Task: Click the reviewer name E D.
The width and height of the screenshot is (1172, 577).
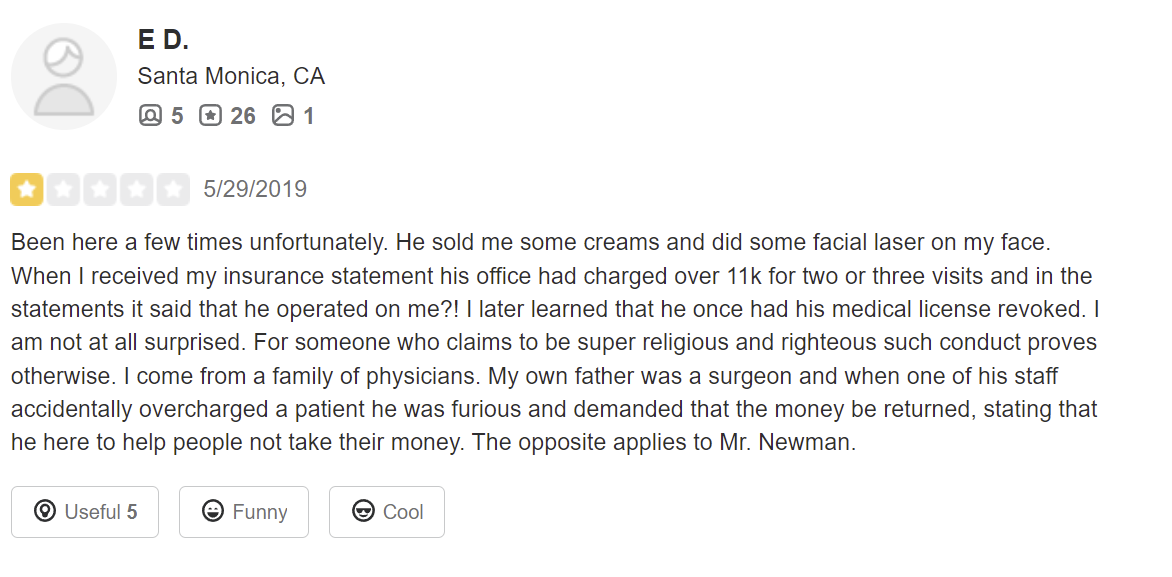Action: point(163,40)
